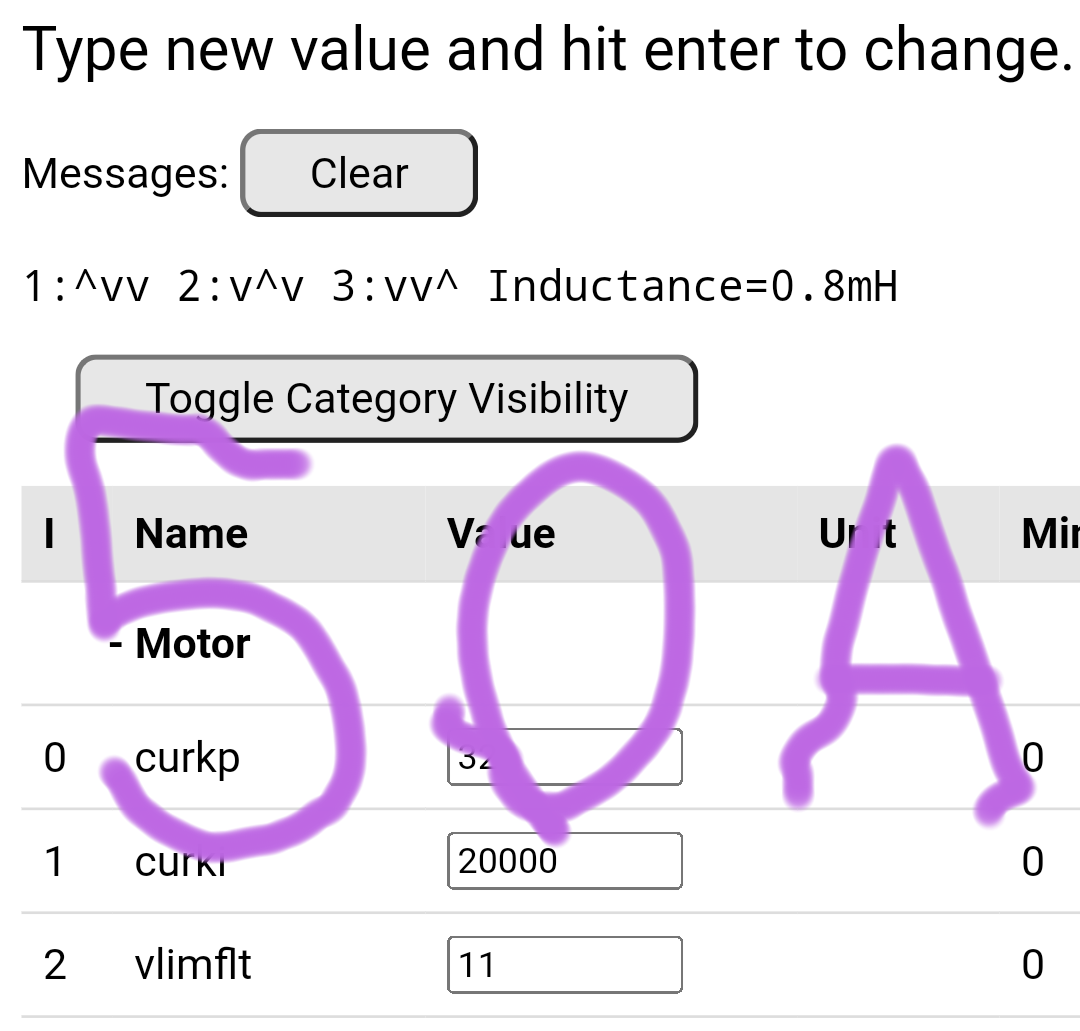
Task: Select the vlimflt parameter name
Action: click(193, 965)
